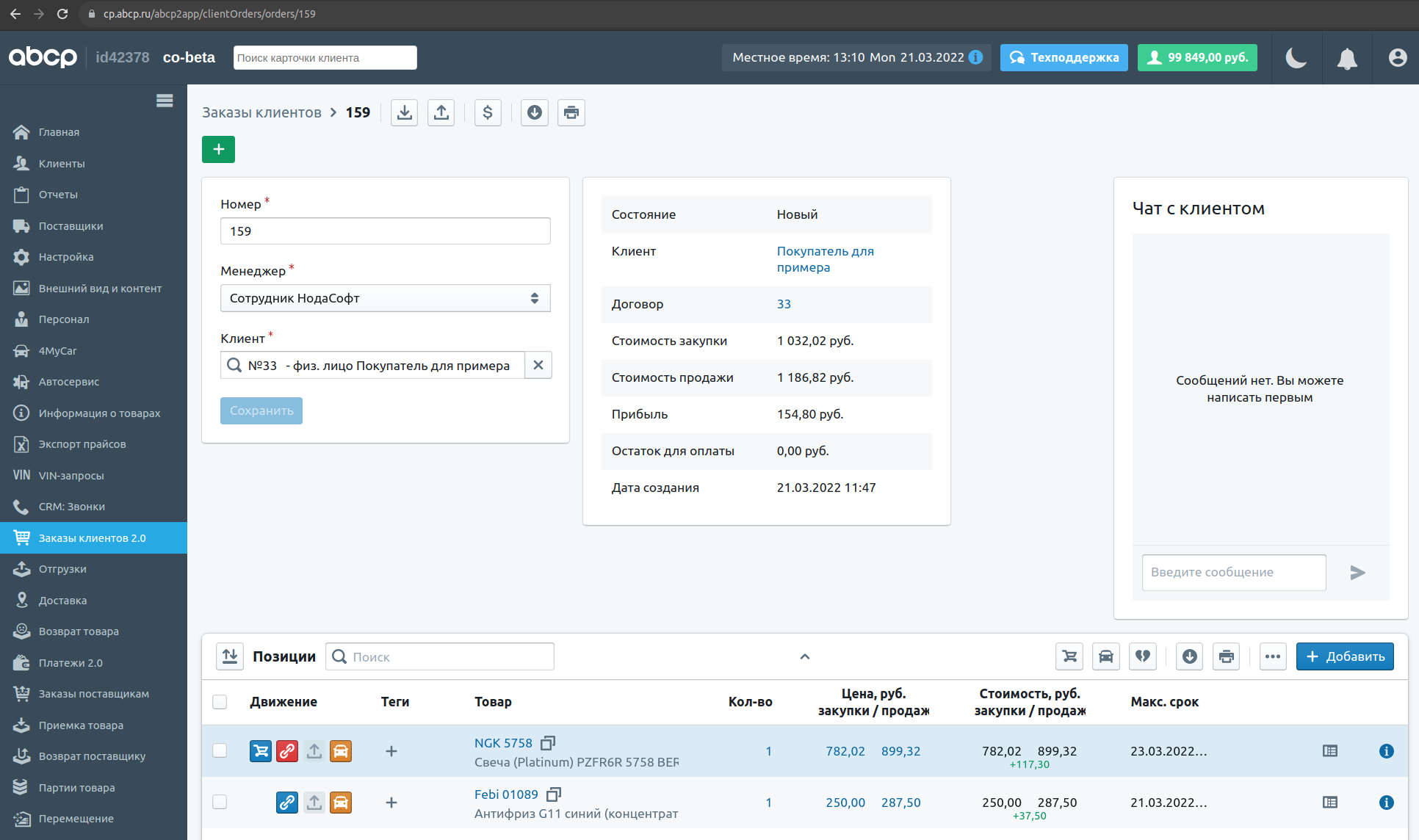1419x840 pixels.
Task: Open the Менеджер dropdown
Action: [x=385, y=298]
